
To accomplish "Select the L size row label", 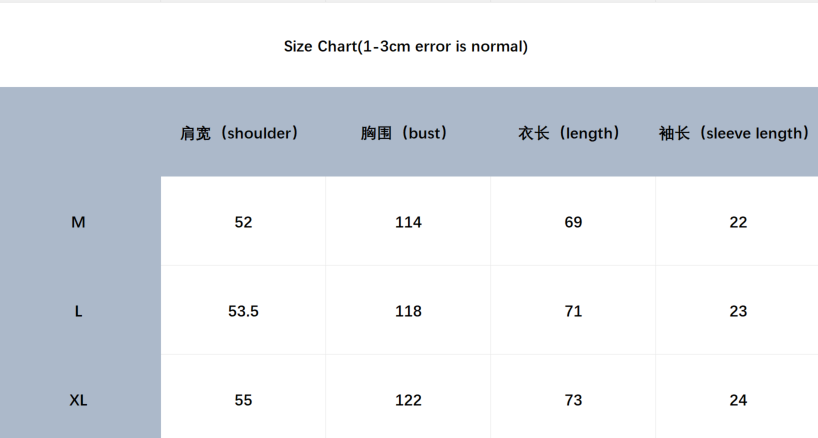I will coord(78,311).
